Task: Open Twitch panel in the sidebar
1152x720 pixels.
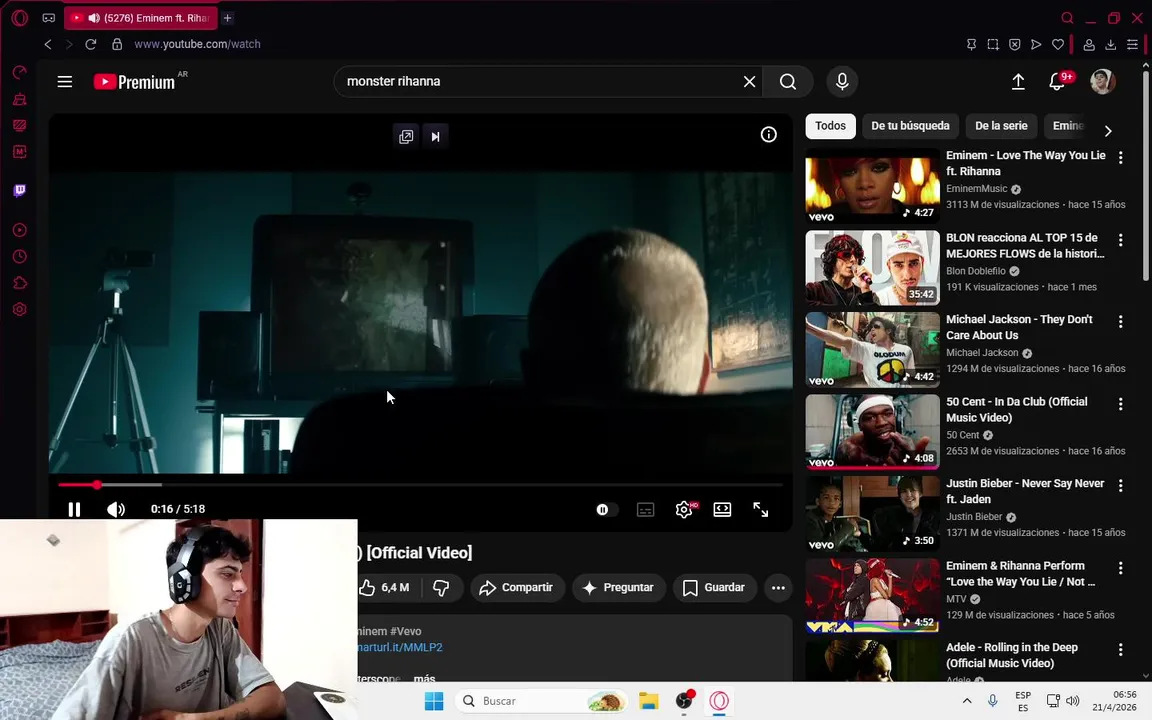Action: point(20,190)
